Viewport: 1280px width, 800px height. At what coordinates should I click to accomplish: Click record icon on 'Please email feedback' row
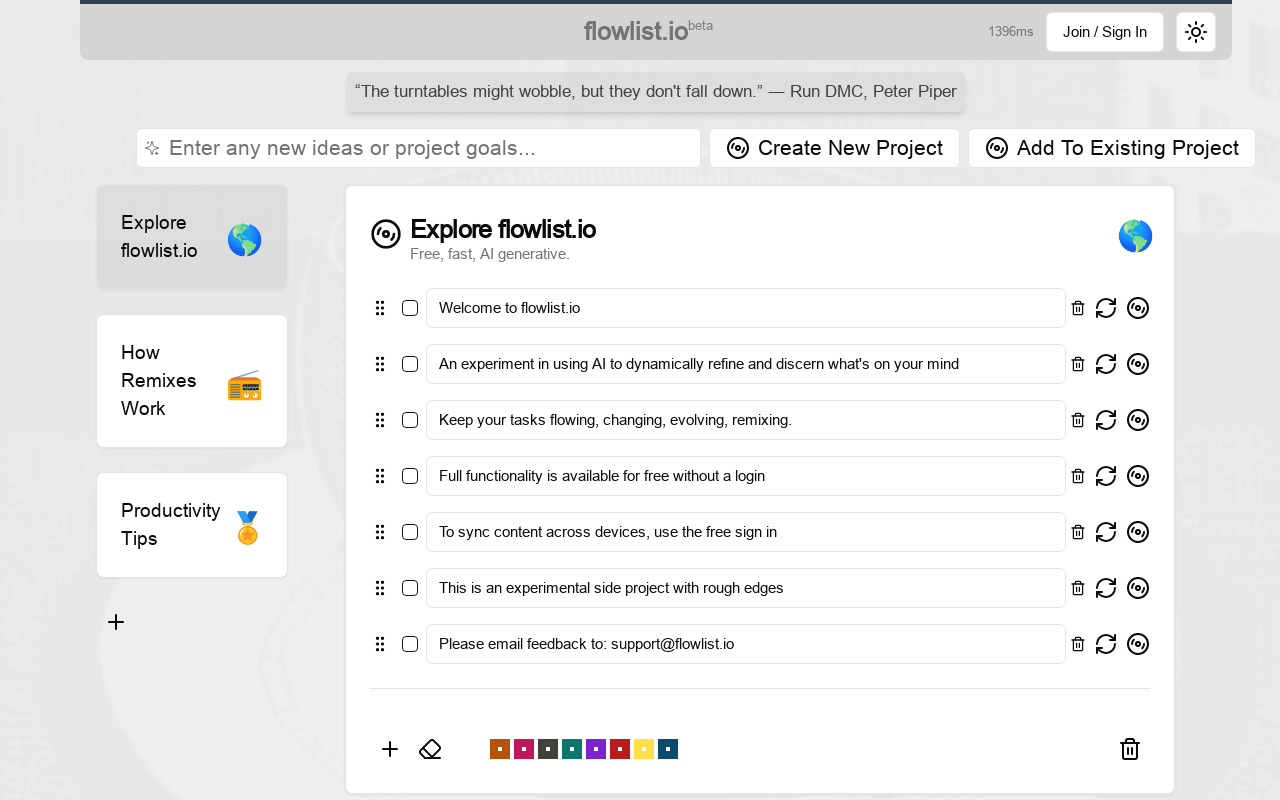1138,644
